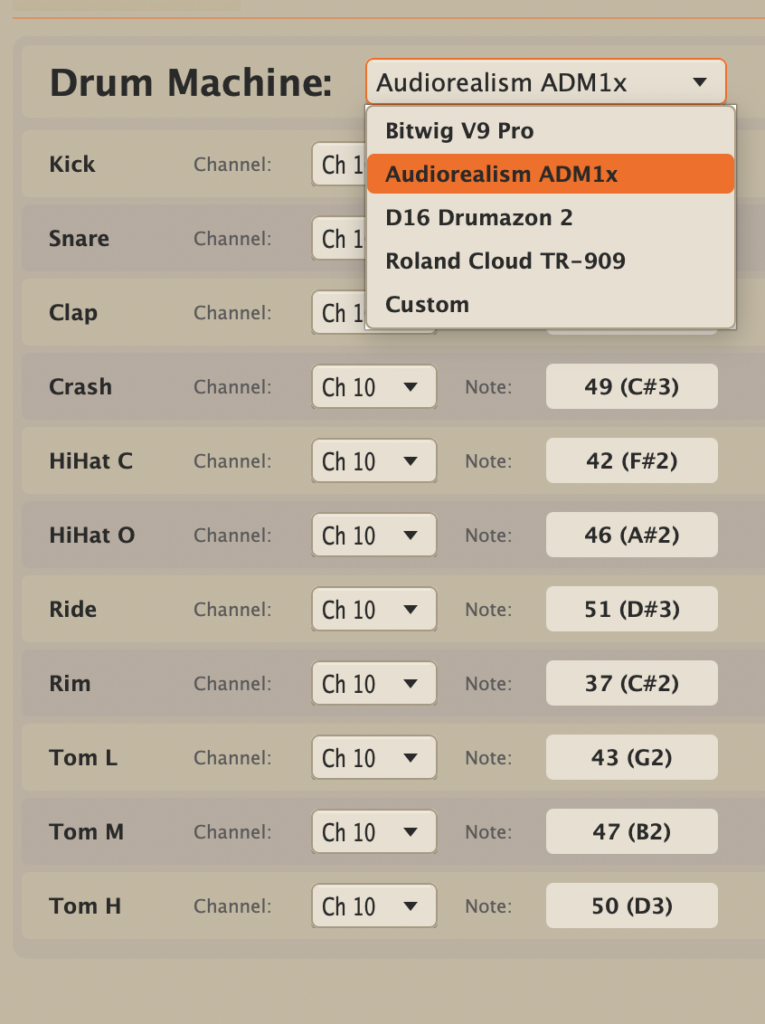Open the Drum Machine preset dropdown
Image resolution: width=765 pixels, height=1024 pixels.
pos(545,82)
